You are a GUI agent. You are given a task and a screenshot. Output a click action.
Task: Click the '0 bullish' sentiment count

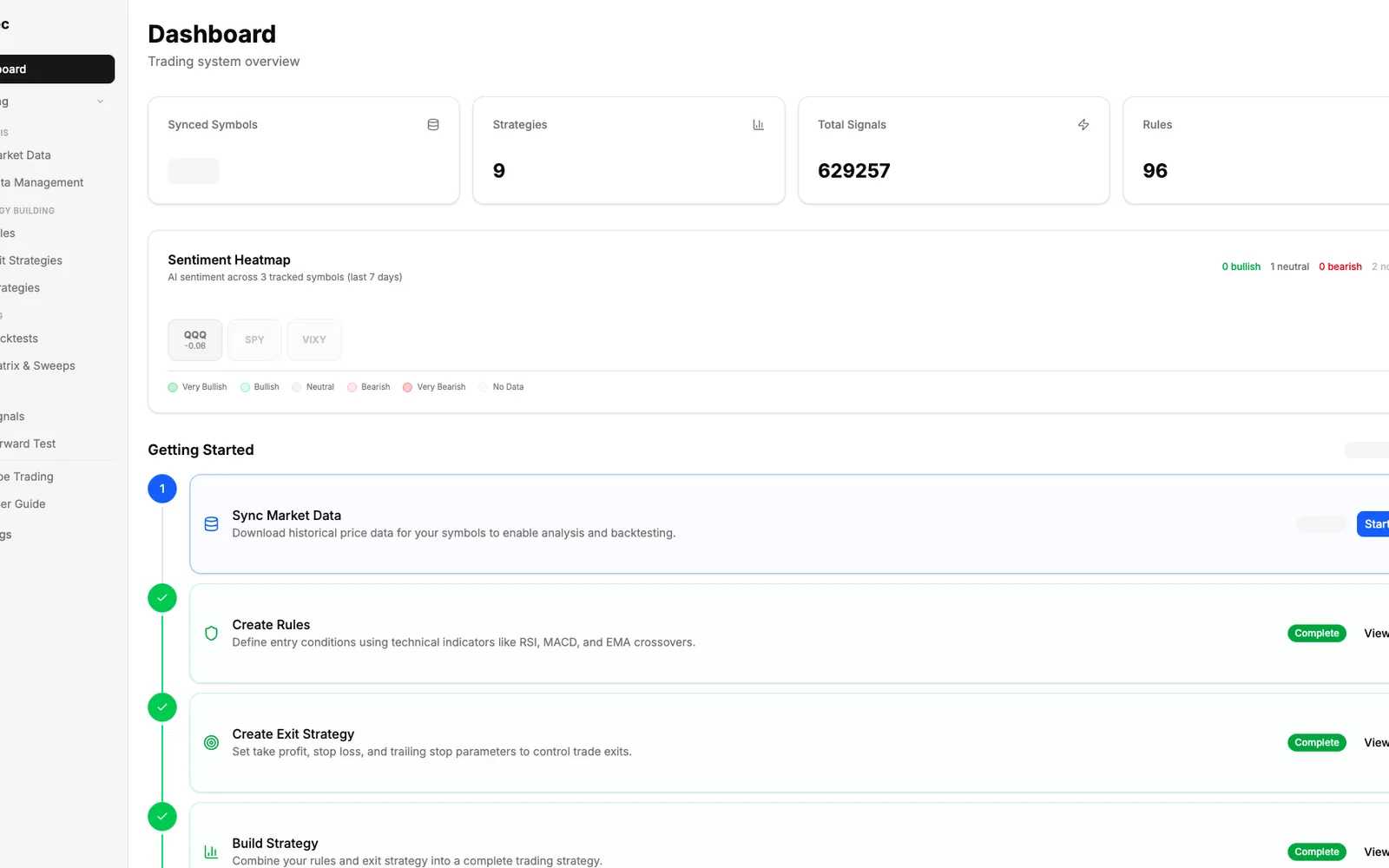pyautogui.click(x=1241, y=267)
